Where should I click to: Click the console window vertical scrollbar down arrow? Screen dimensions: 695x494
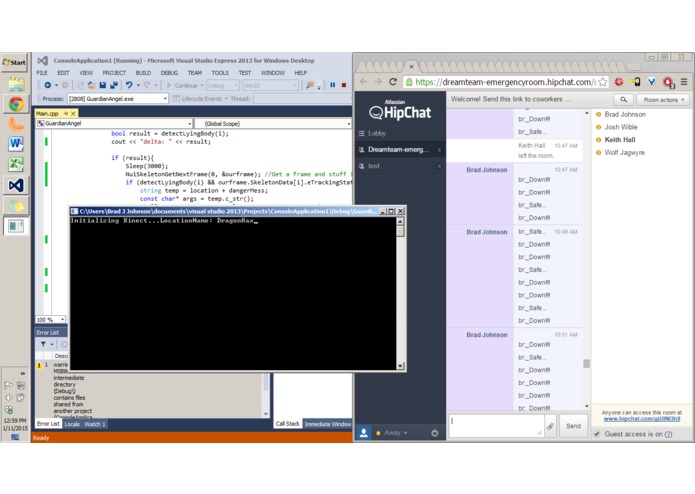coord(400,366)
